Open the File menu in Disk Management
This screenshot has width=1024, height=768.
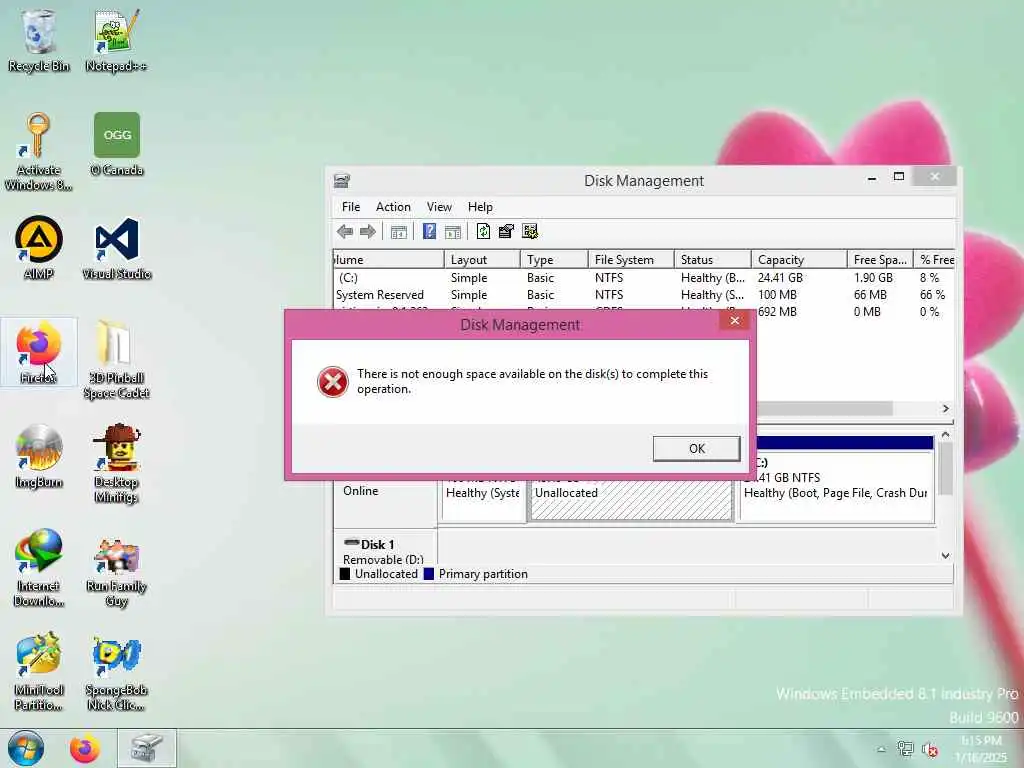351,207
